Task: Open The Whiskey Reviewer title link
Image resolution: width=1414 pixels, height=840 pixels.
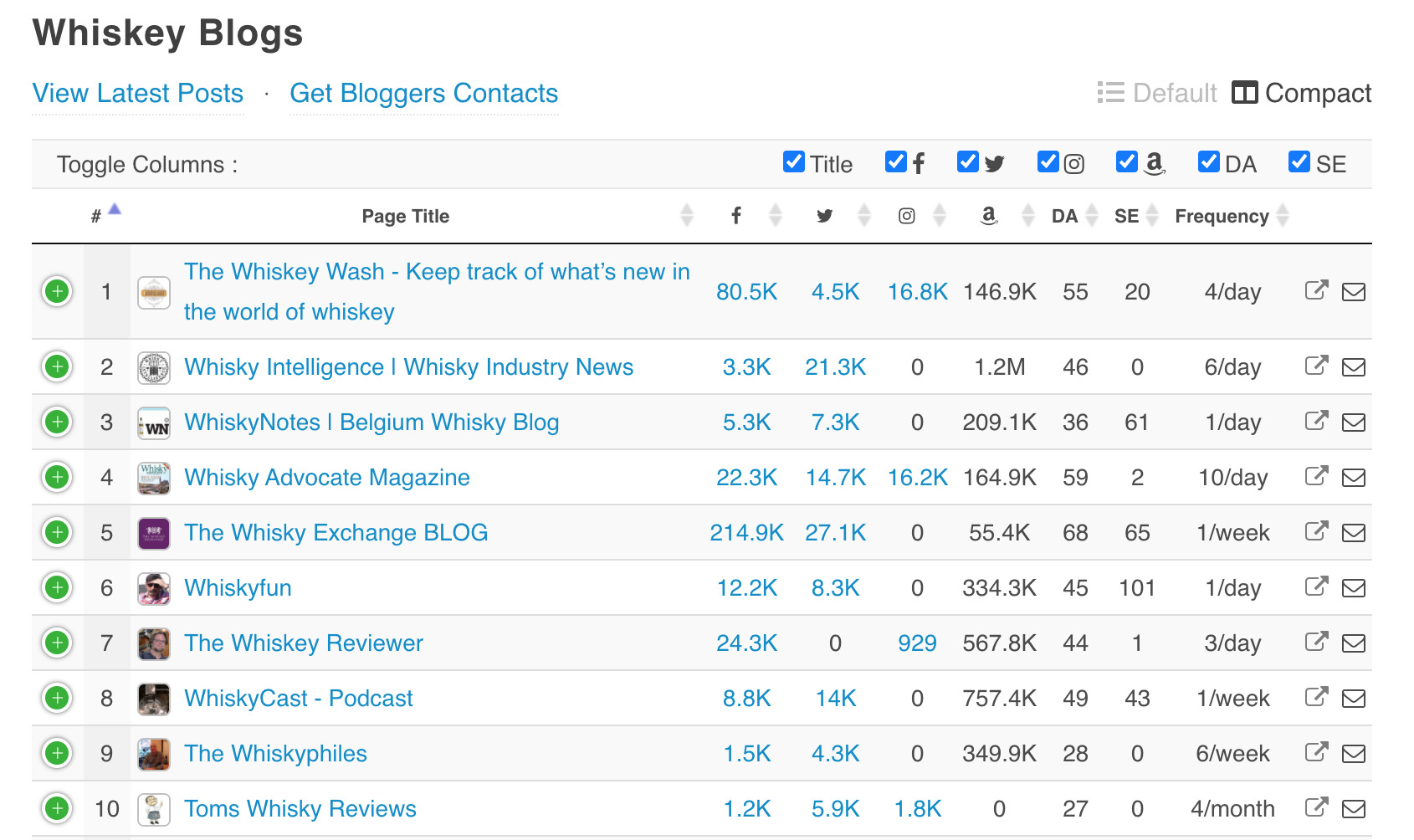Action: click(304, 643)
